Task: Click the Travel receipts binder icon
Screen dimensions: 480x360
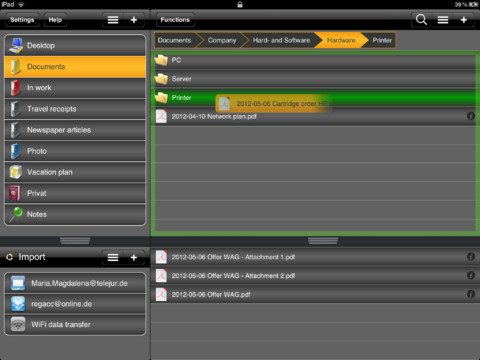Action: pos(15,109)
